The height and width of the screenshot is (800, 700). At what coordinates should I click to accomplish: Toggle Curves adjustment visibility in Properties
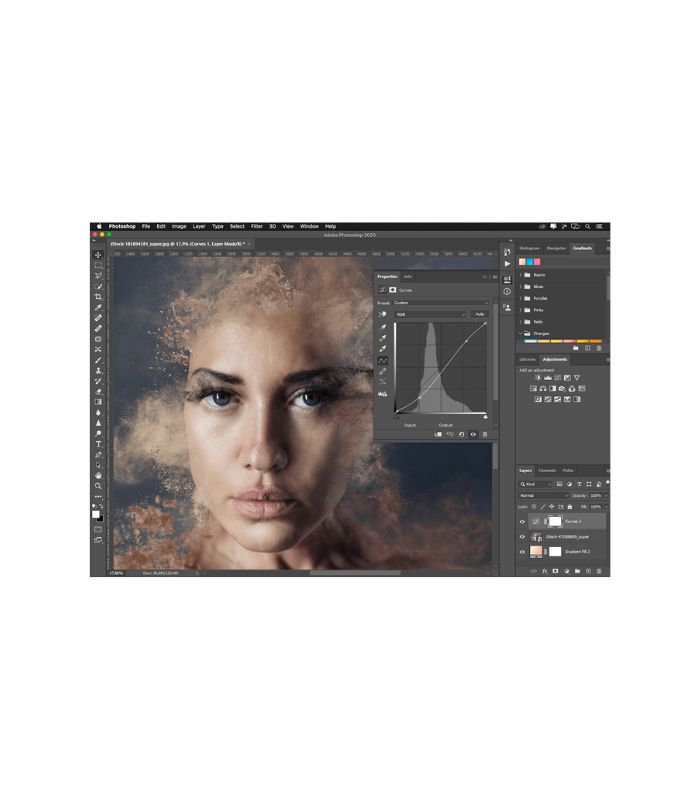[x=473, y=435]
